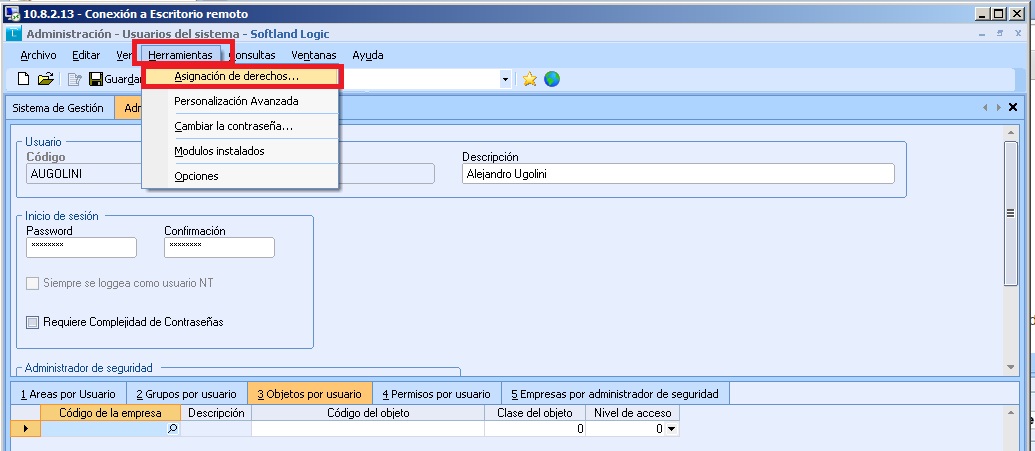Open Modulos instalados menu item
This screenshot has width=1035, height=451.
(x=219, y=151)
